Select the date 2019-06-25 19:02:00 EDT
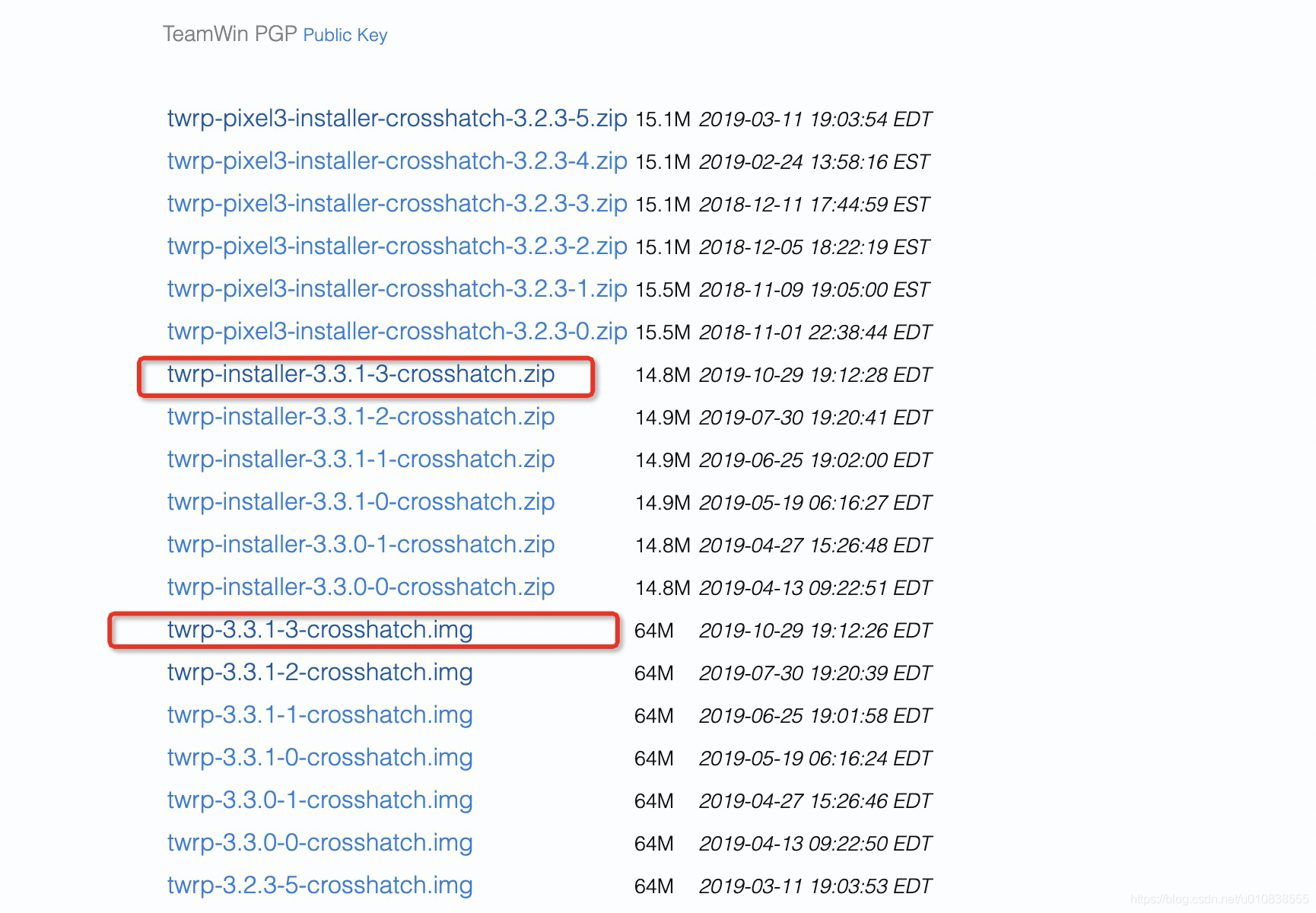1316x913 pixels. [x=815, y=460]
